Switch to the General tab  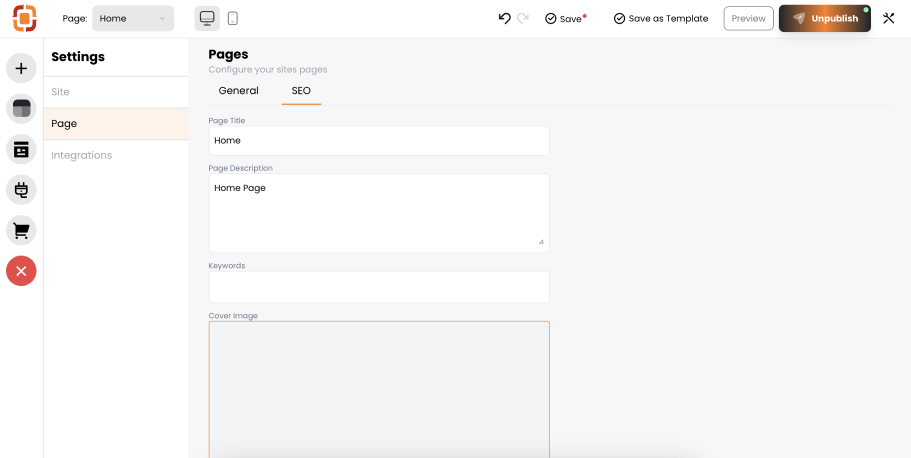[x=239, y=91]
